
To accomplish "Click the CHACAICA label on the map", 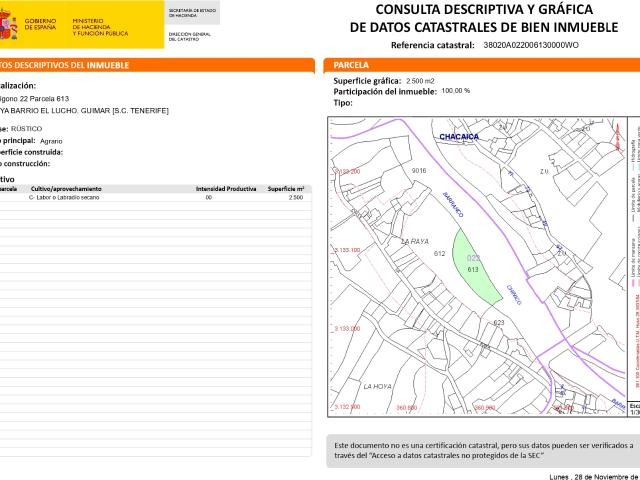I will coord(460,135).
